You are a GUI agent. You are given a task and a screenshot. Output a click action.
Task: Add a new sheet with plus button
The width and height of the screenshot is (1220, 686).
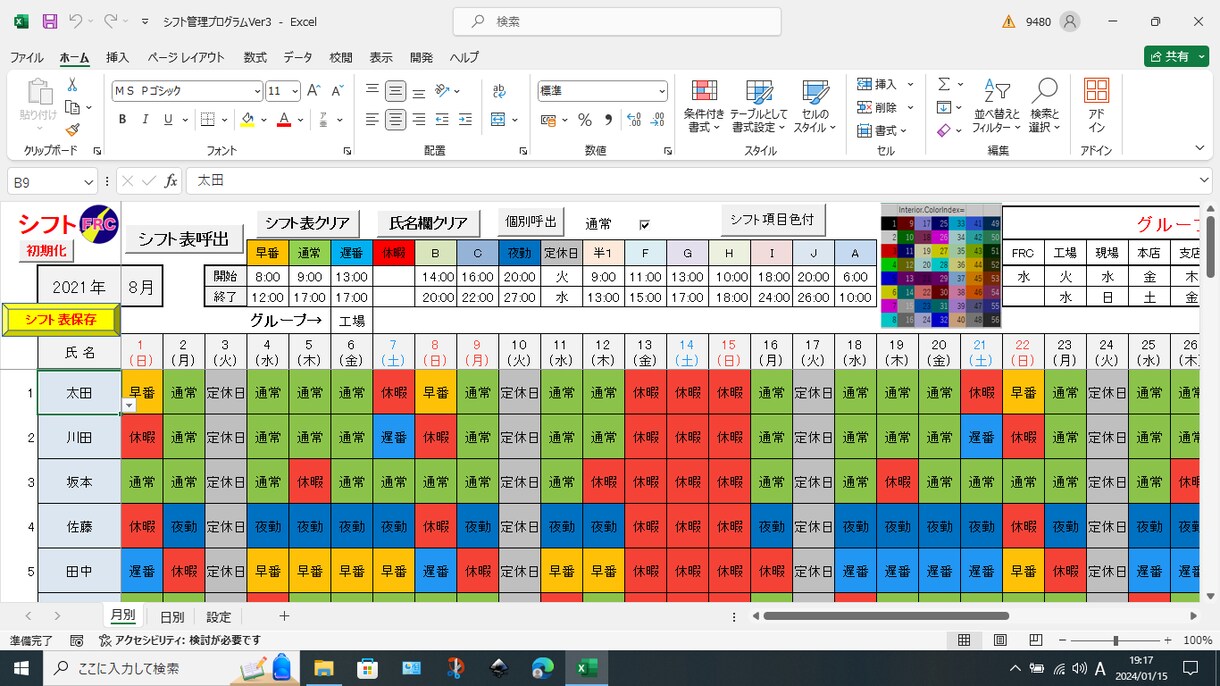284,616
